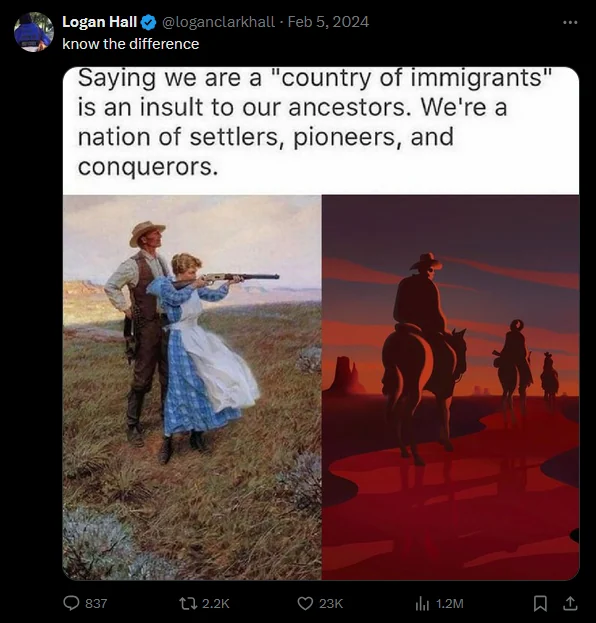This screenshot has width=596, height=623.
Task: Click the "know the difference" tweet text
Action: 131,44
